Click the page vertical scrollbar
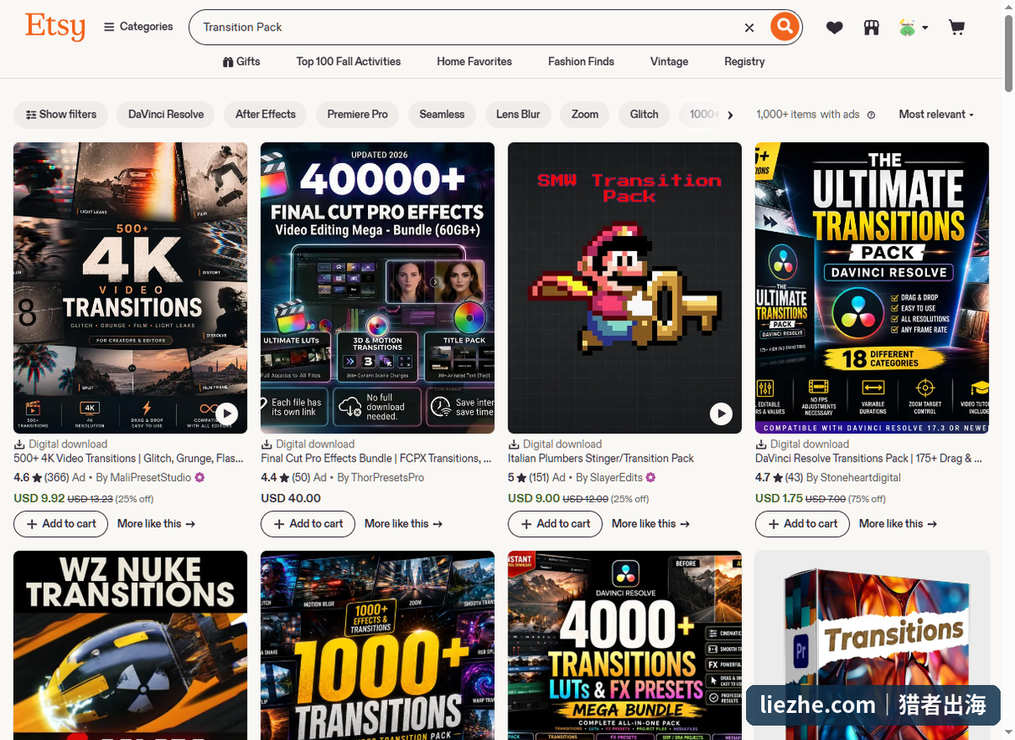Image resolution: width=1015 pixels, height=740 pixels. [x=1008, y=52]
